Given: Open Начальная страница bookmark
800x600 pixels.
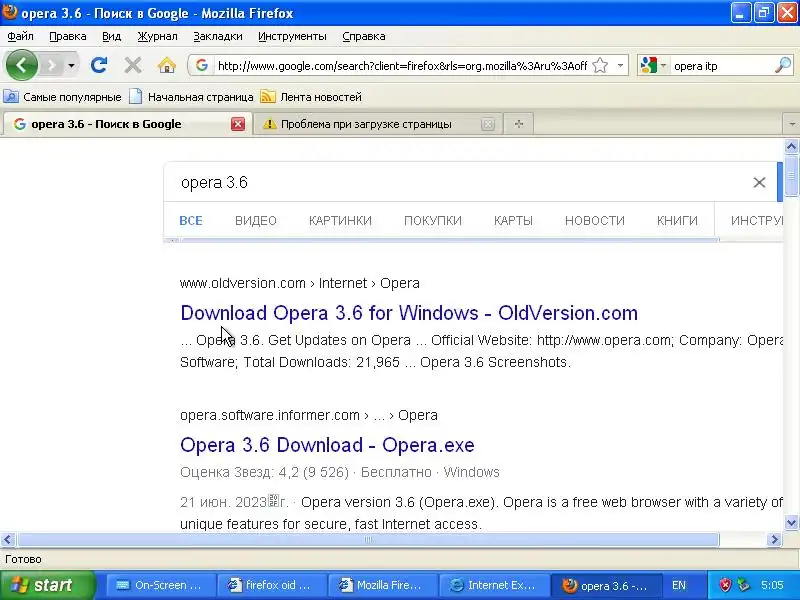Looking at the screenshot, I should 191,97.
